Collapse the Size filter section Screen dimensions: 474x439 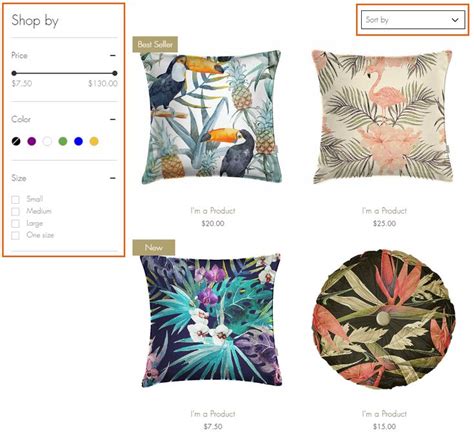(x=113, y=178)
